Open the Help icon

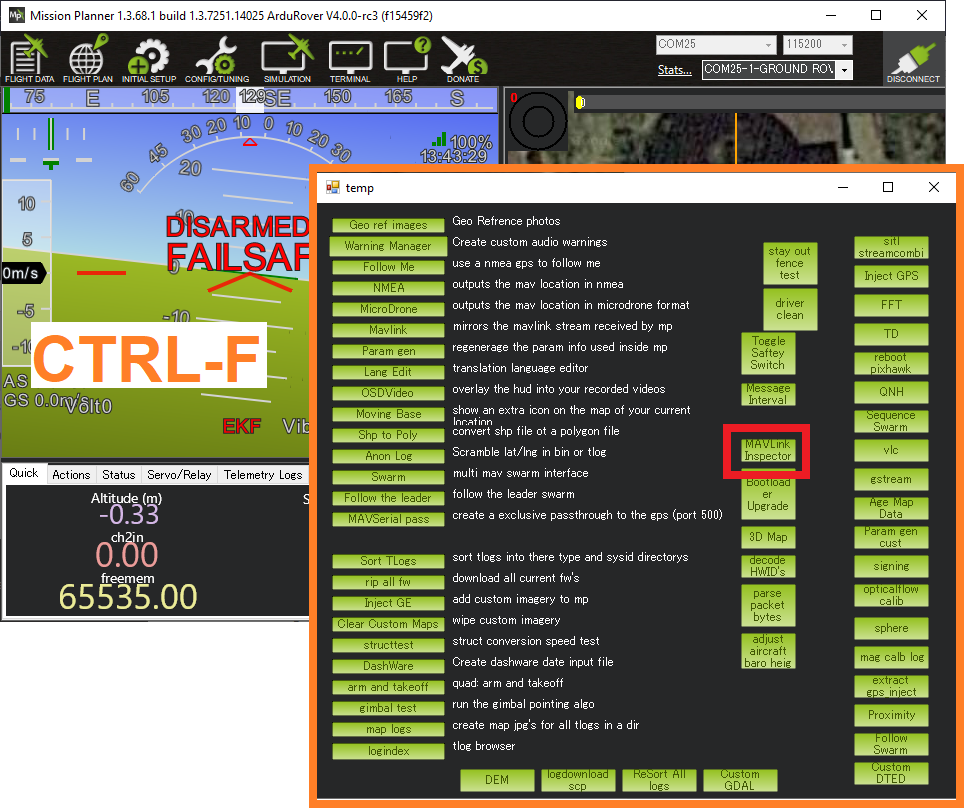coord(407,60)
